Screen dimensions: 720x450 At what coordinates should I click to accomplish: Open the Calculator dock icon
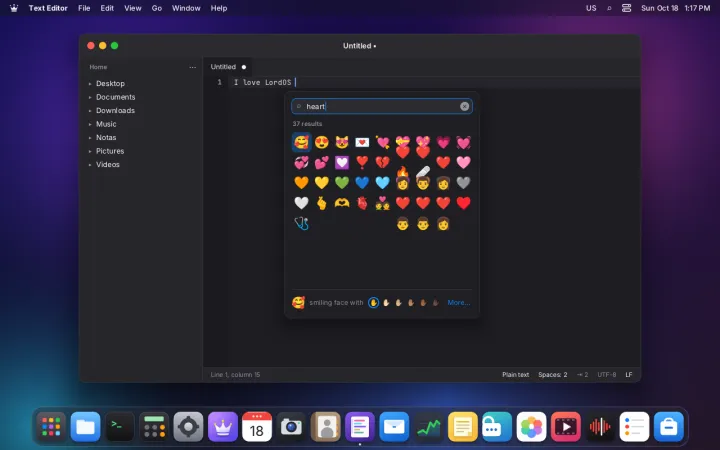tap(154, 427)
